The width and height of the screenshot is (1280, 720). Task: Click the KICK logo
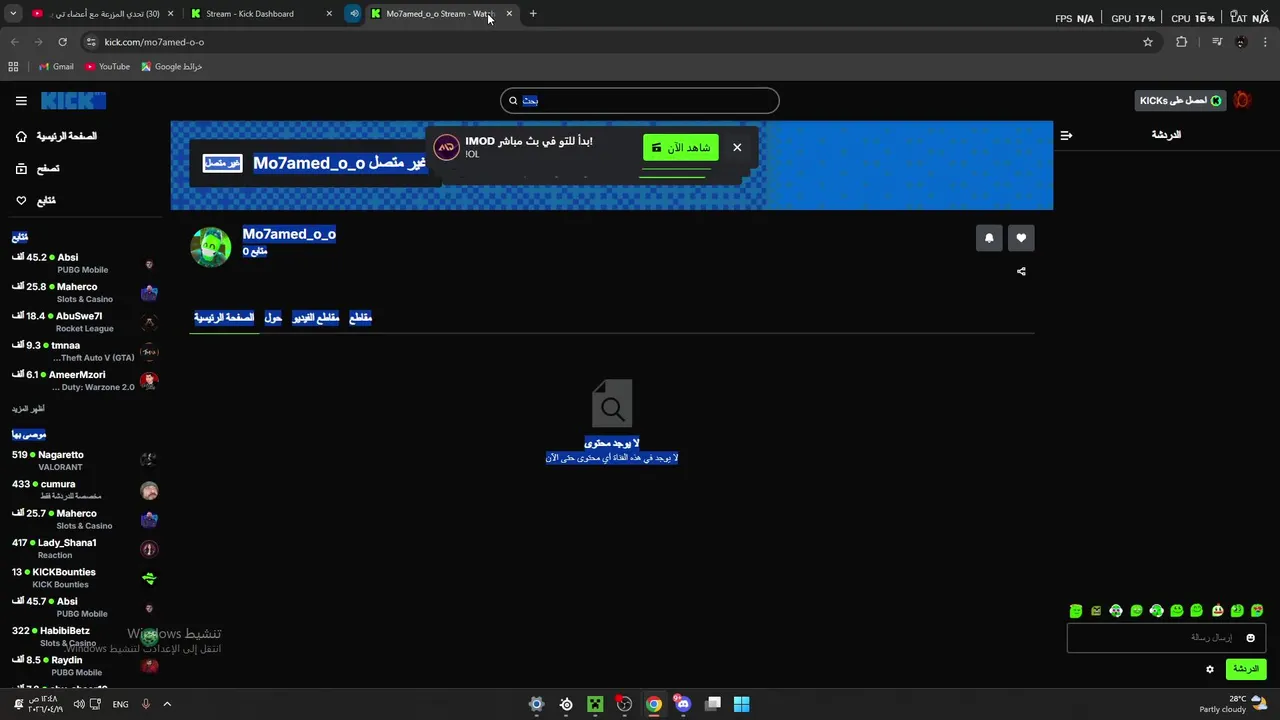pos(73,100)
